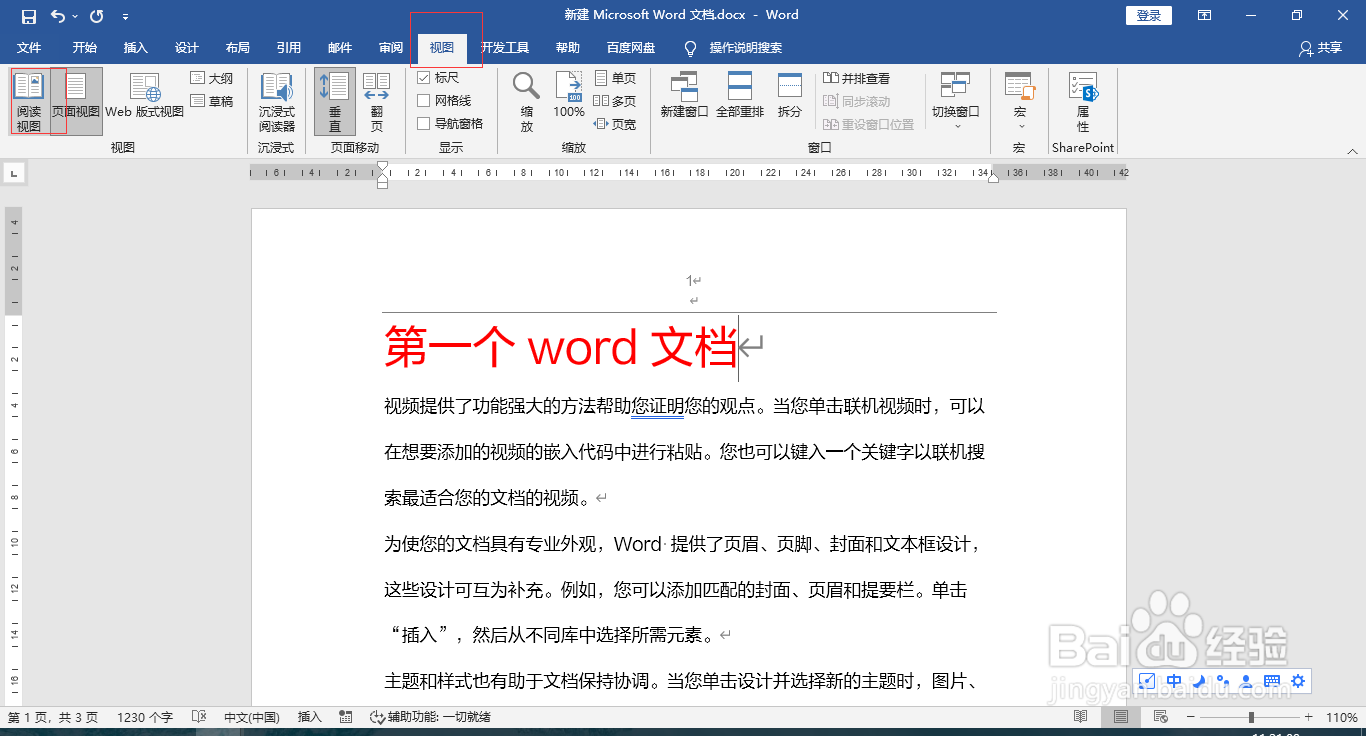This screenshot has height=736, width=1366.
Task: Switch to Print Layout from status bar
Action: tap(1120, 717)
